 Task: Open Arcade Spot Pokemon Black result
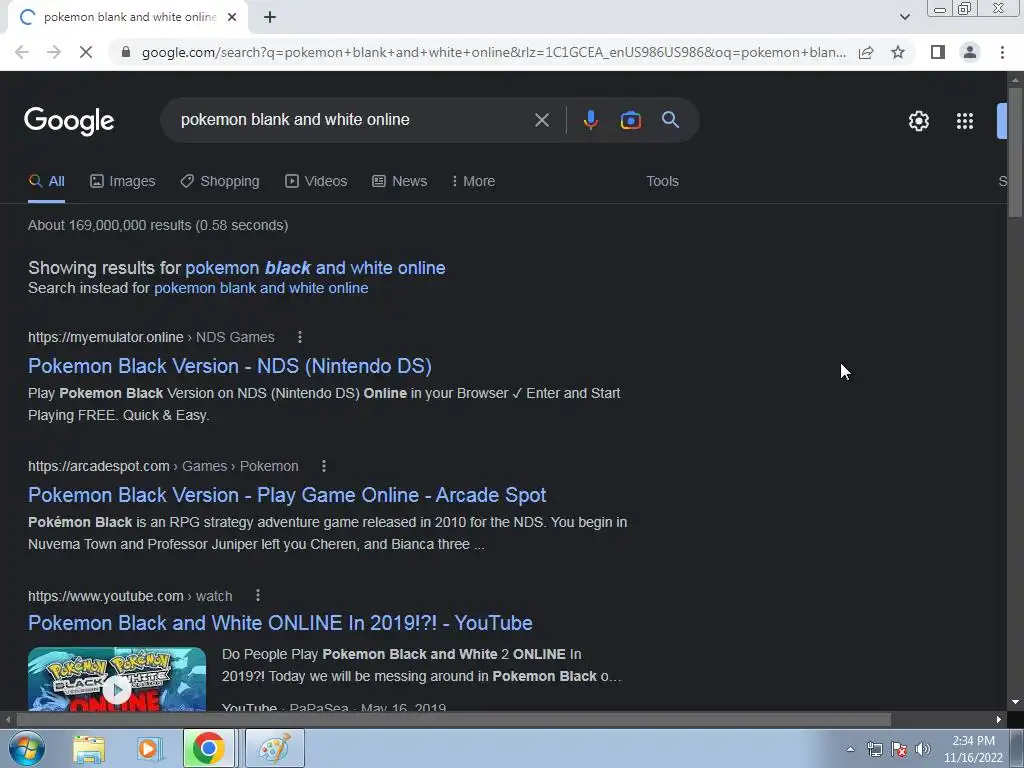(287, 495)
